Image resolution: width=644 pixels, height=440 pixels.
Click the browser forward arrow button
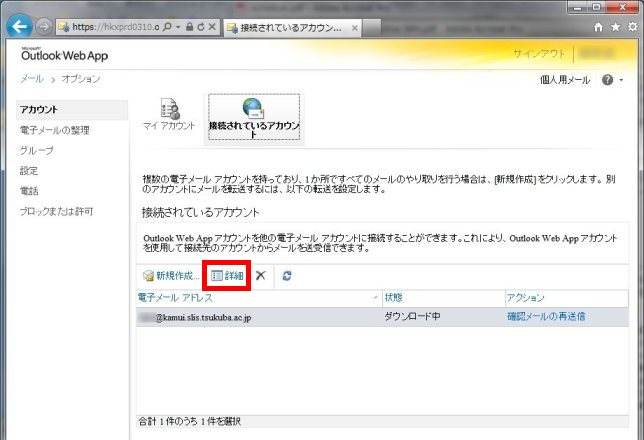(x=44, y=27)
